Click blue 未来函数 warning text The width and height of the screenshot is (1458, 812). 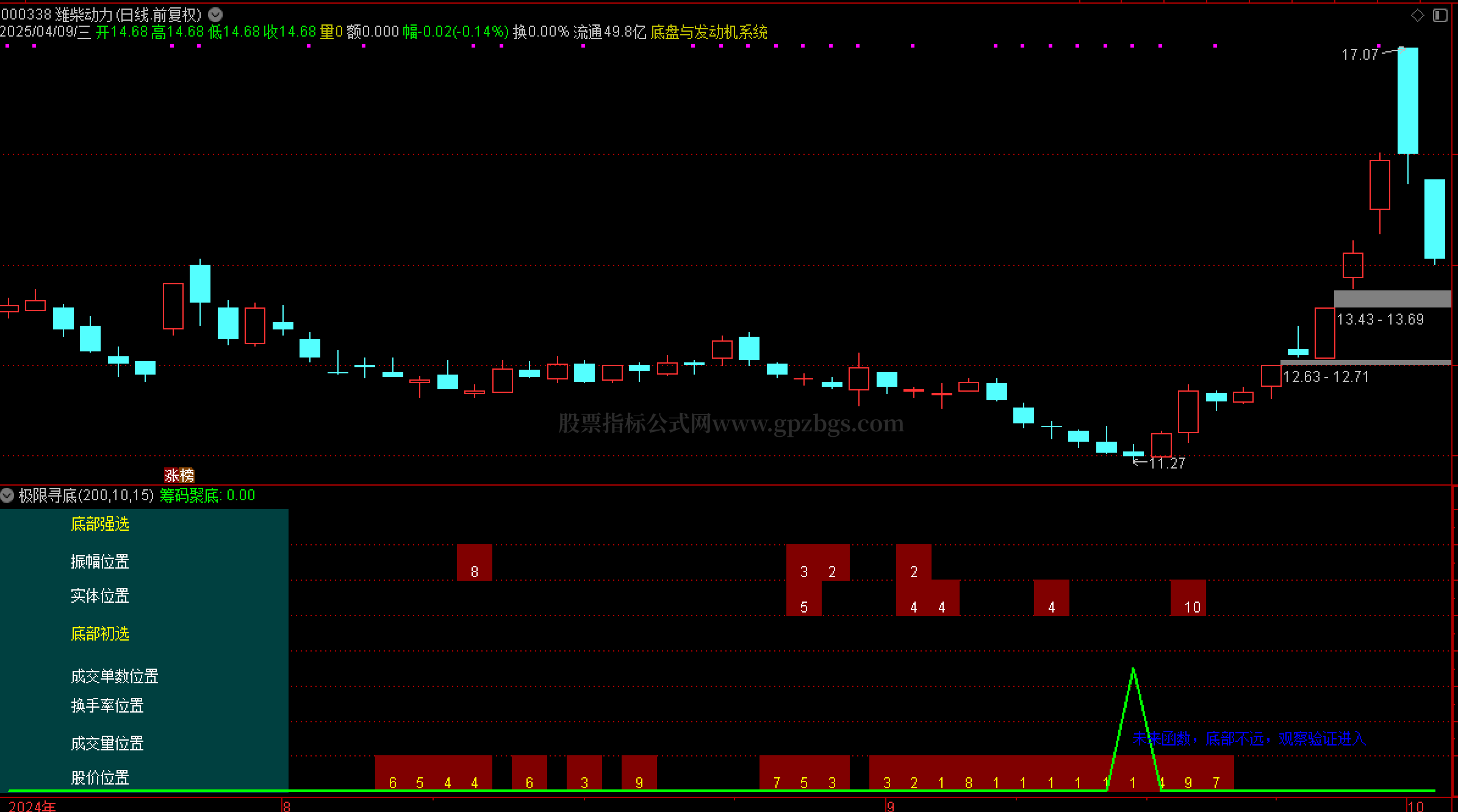pyautogui.click(x=1249, y=739)
